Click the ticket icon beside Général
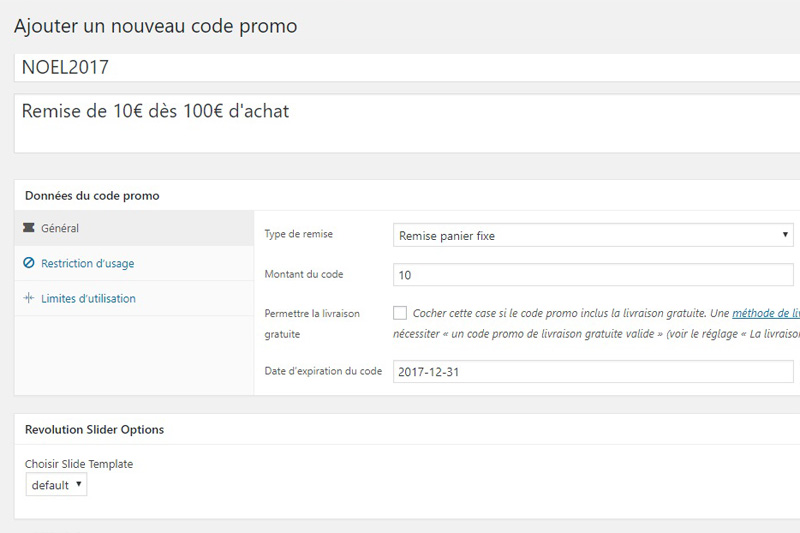The width and height of the screenshot is (800, 533). 28,228
